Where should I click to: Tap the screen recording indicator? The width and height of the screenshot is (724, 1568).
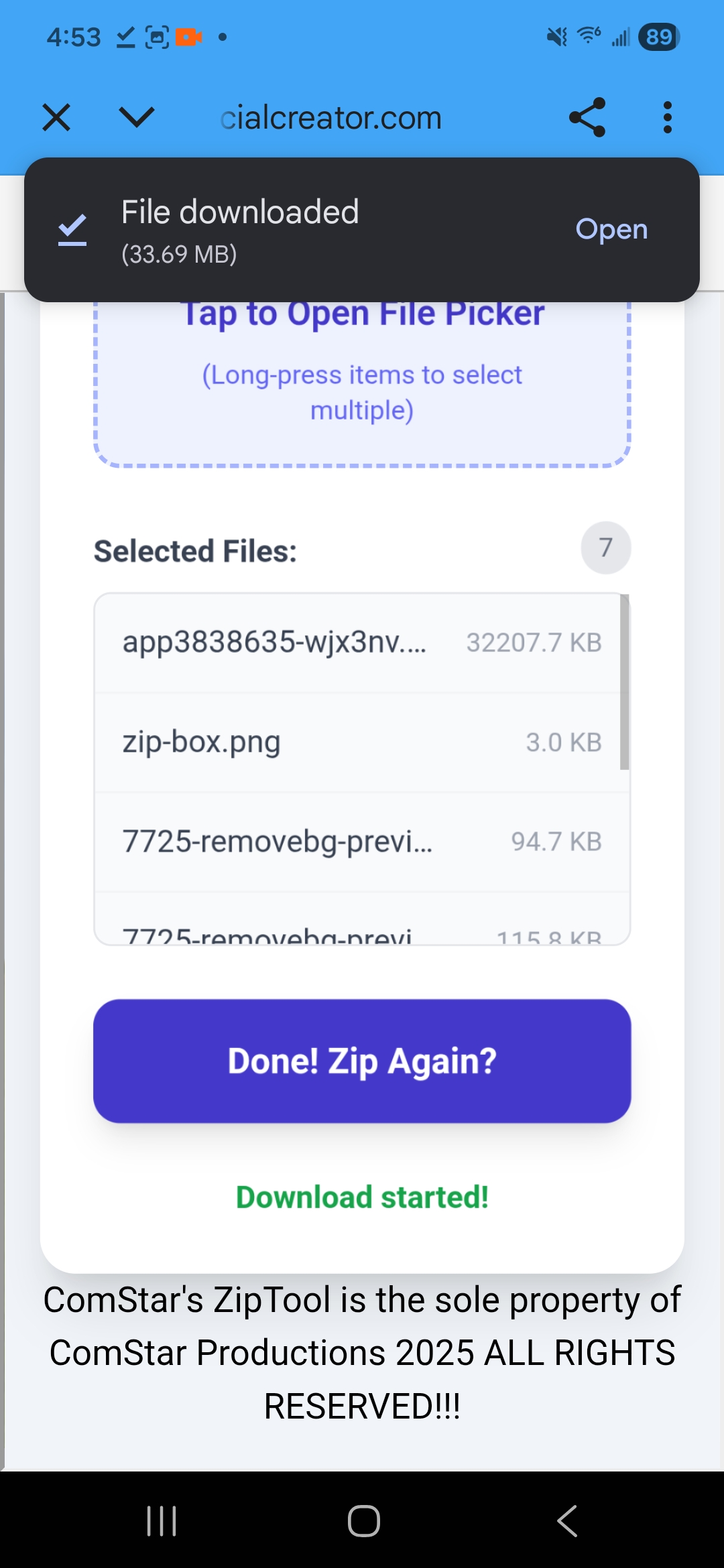click(187, 37)
